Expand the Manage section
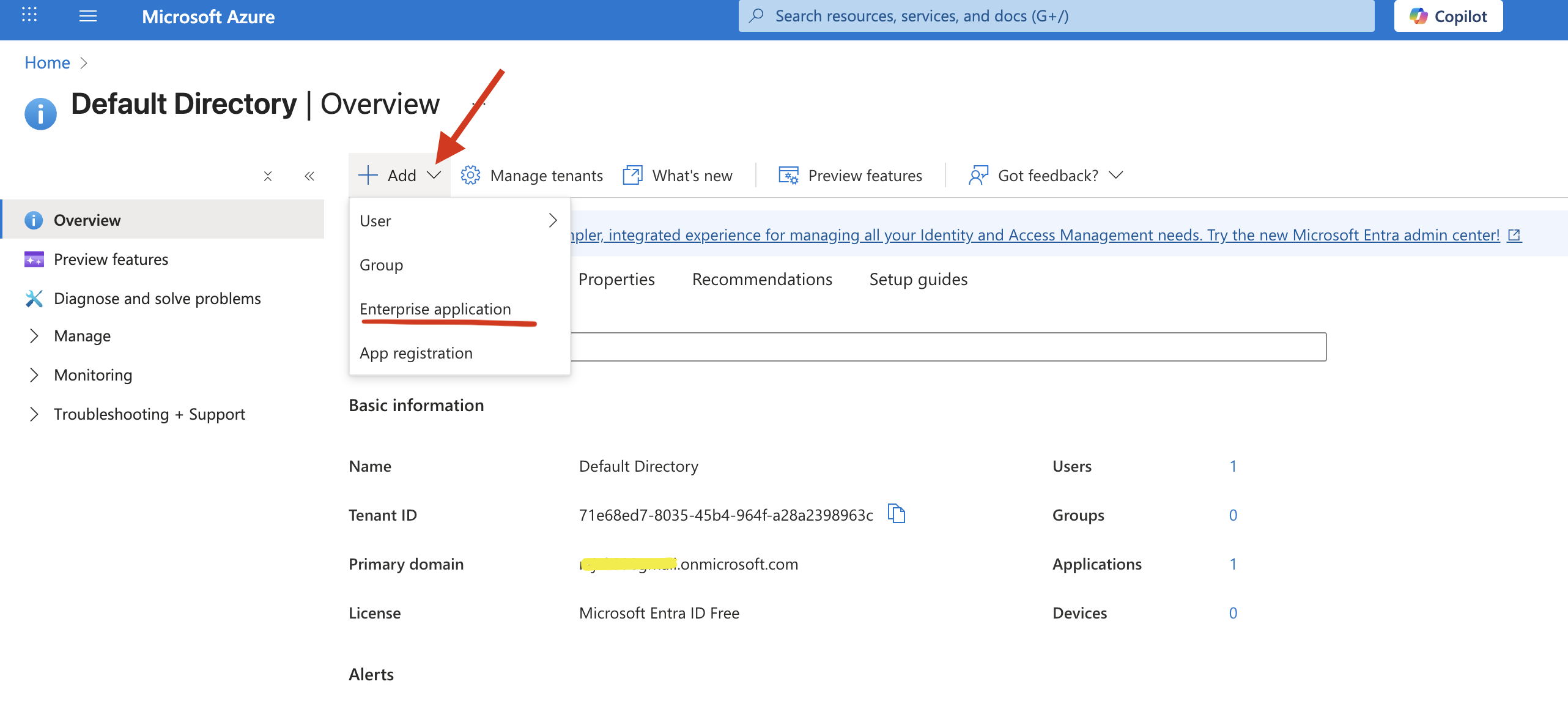1568x706 pixels. click(34, 336)
